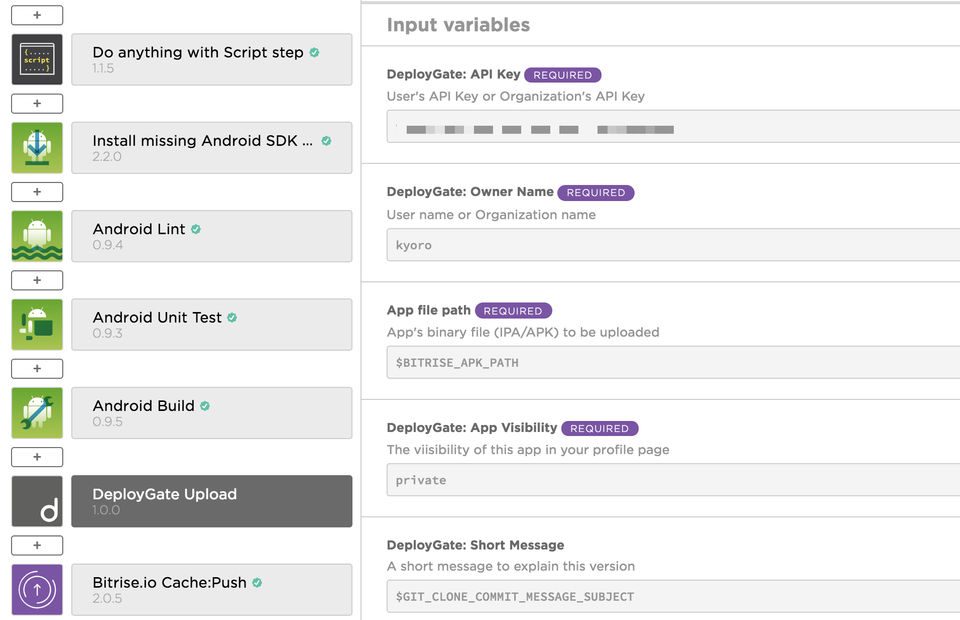
Task: Click the verified badge beside Android Lint
Action: [196, 229]
